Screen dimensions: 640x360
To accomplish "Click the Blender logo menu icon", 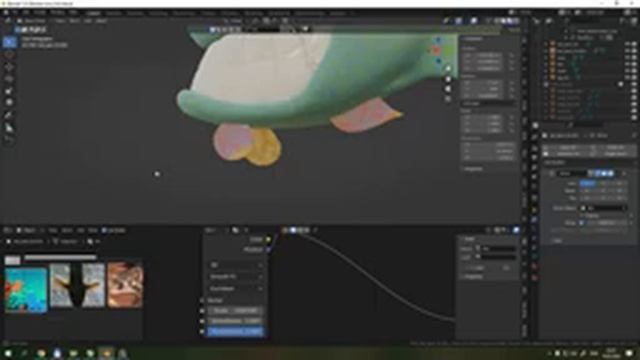I will point(6,13).
